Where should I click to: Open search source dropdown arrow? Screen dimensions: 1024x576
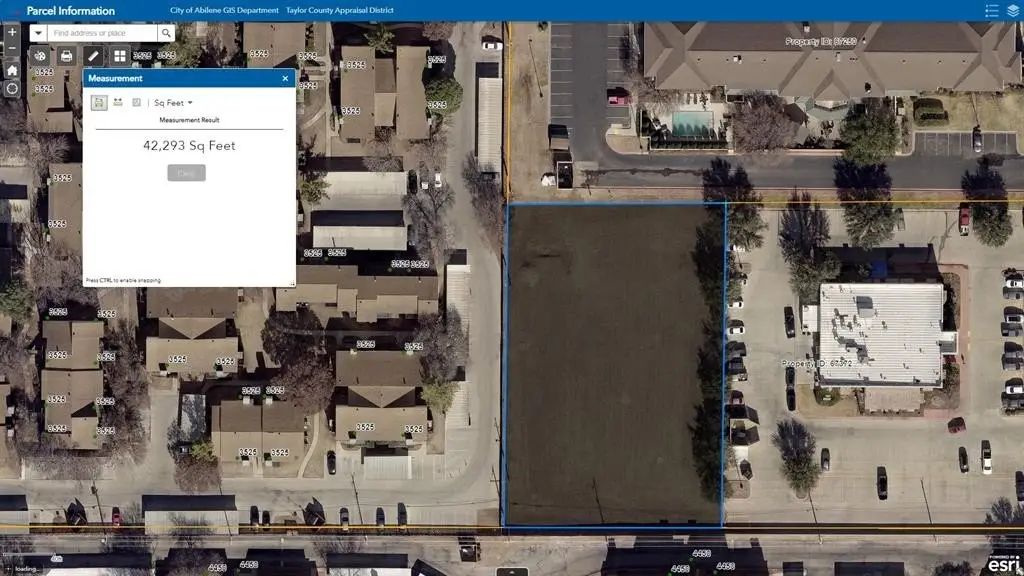(39, 33)
